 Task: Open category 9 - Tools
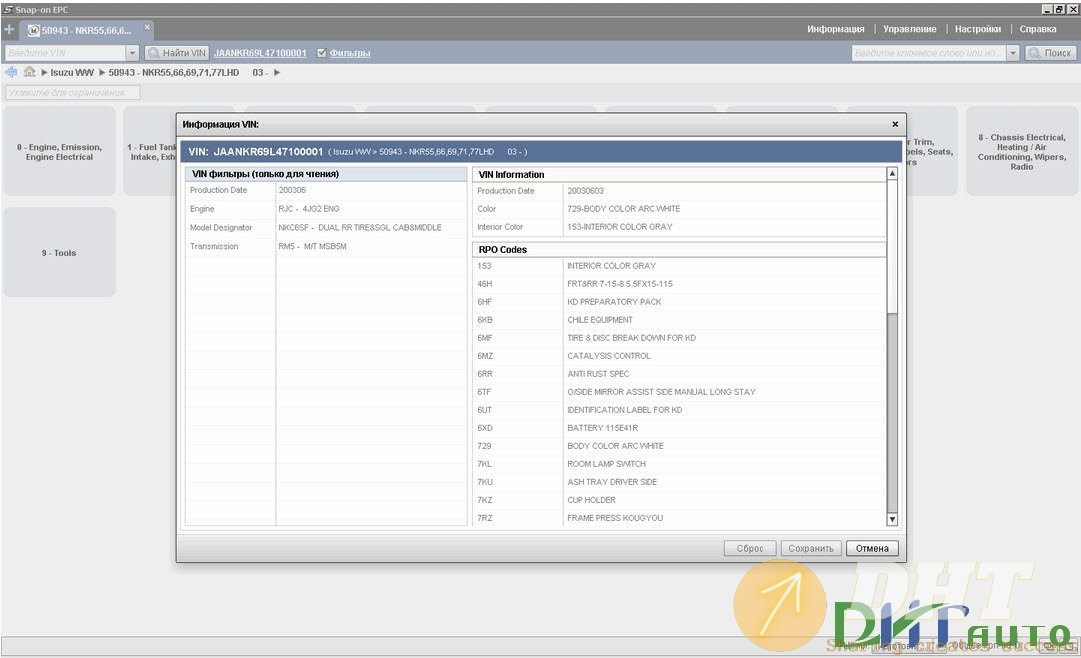59,253
